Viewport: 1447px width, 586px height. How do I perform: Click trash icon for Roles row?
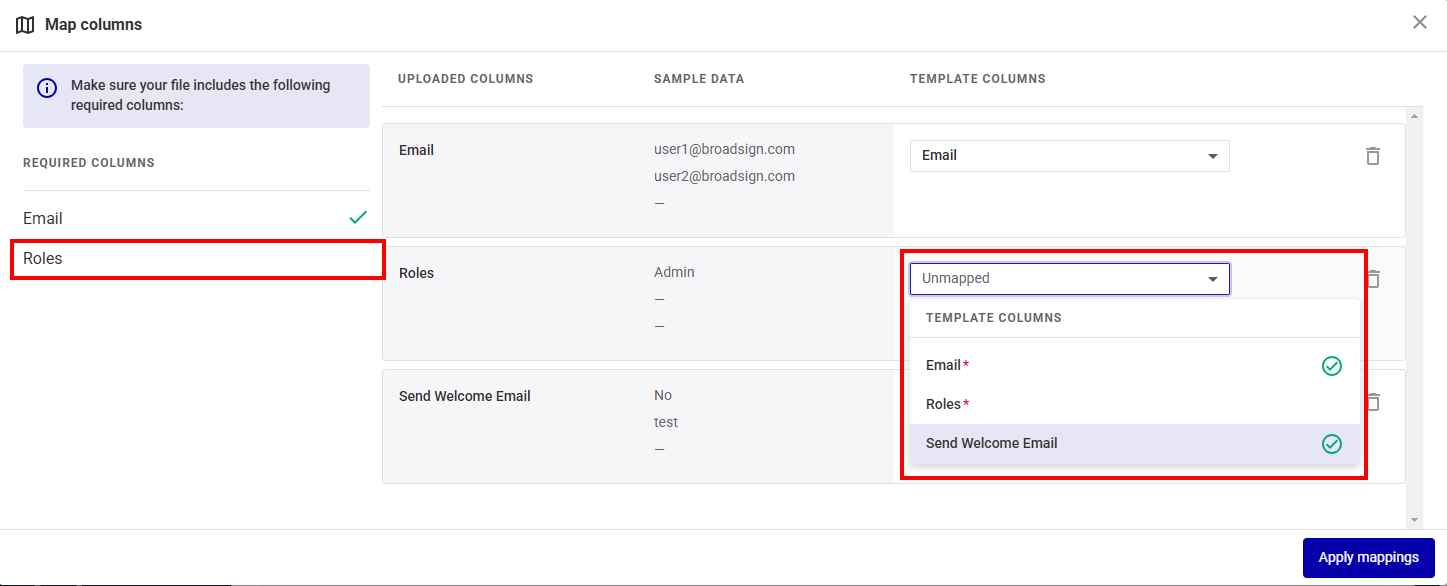point(1374,279)
